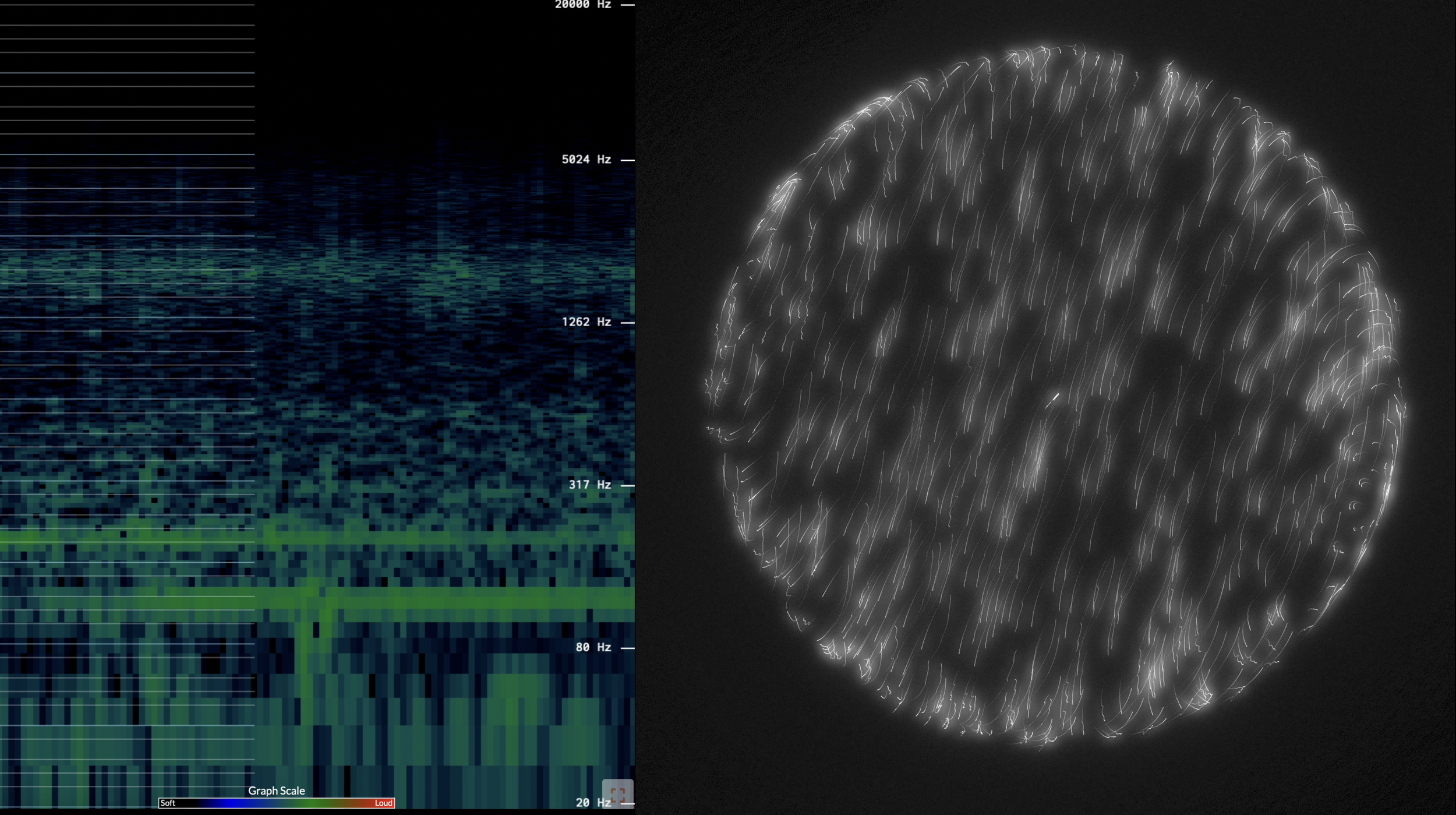Click the Graph Scale title text
The height and width of the screenshot is (815, 1456).
pos(277,791)
